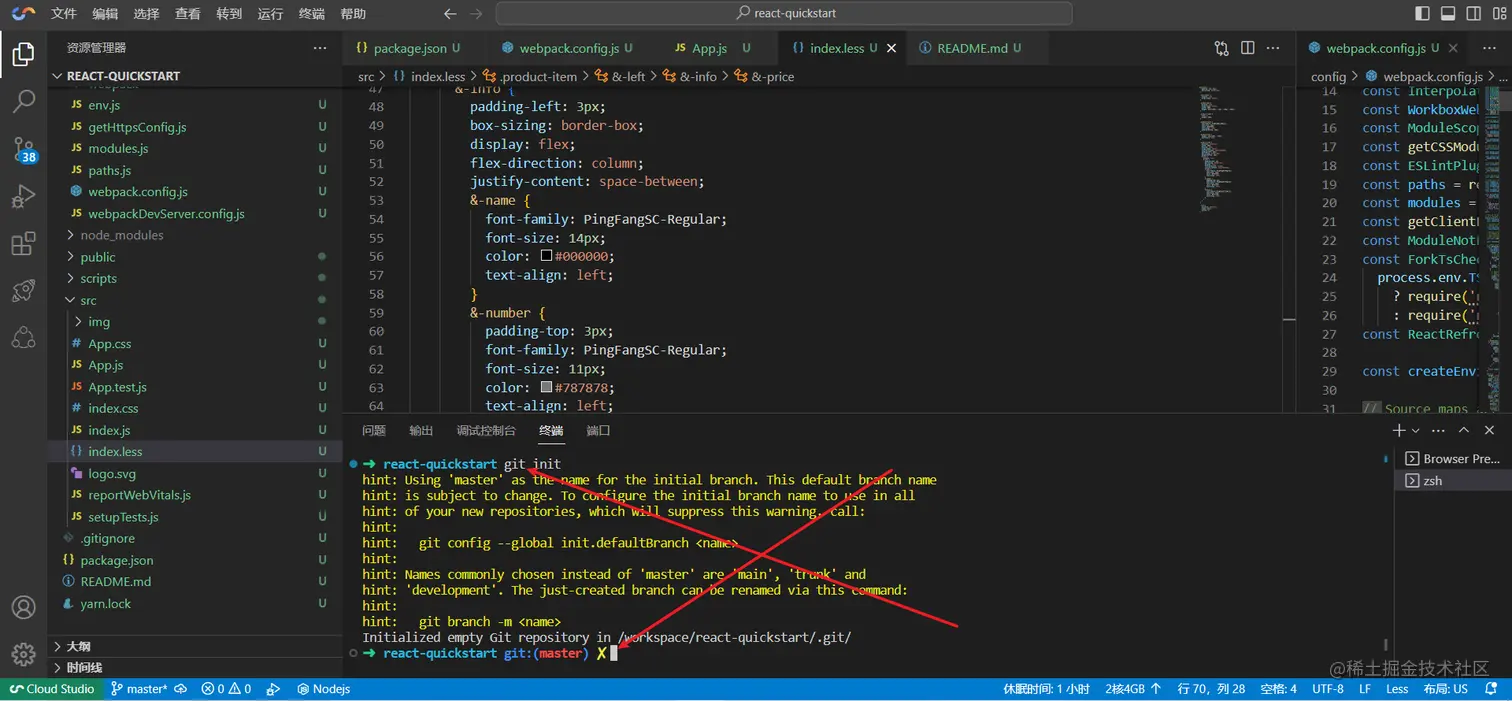Customize layout icon at top right

tap(1500, 14)
